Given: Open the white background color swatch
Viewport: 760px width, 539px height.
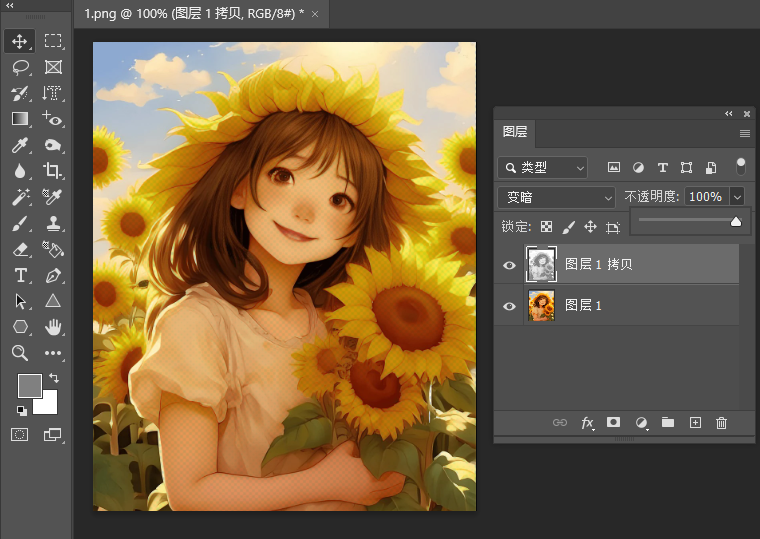Looking at the screenshot, I should (x=50, y=405).
